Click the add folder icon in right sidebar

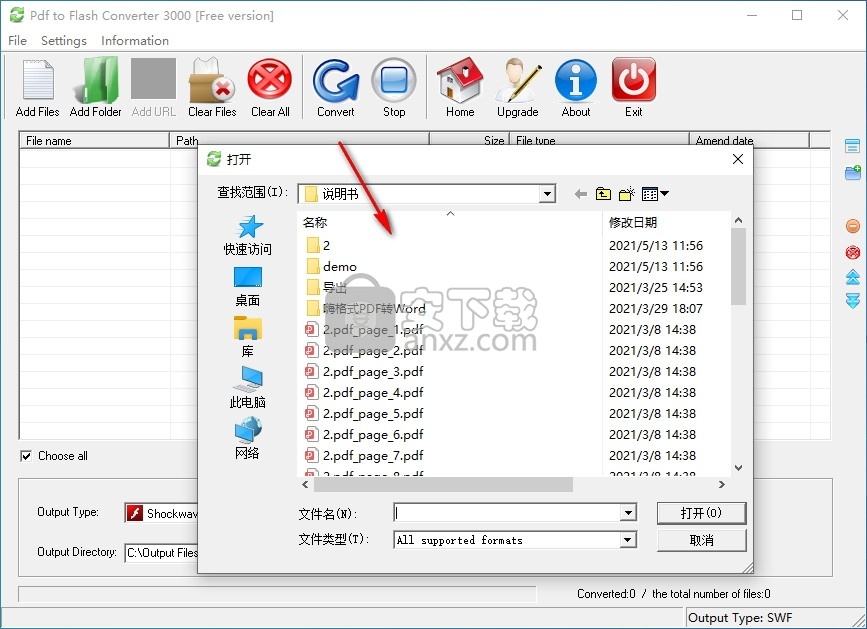(x=853, y=172)
